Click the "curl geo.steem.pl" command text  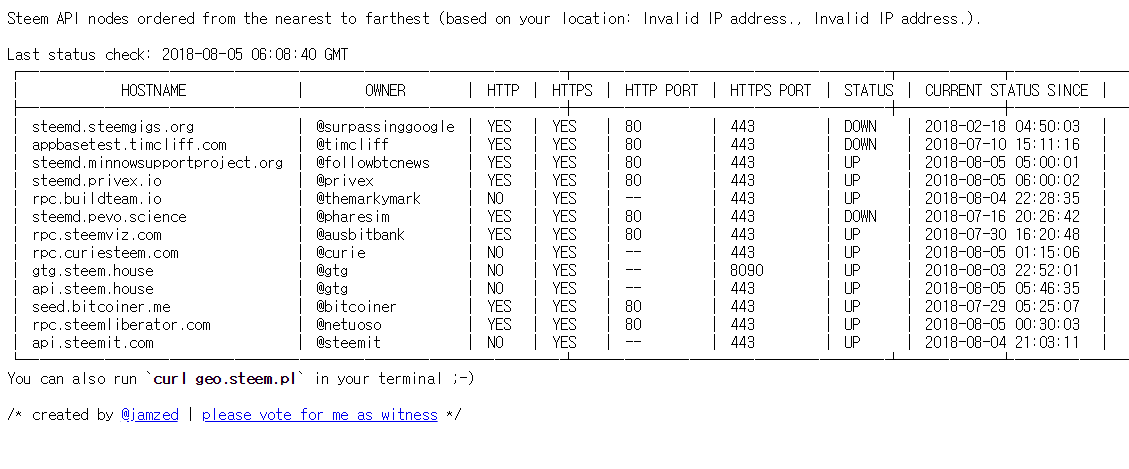tap(229, 378)
